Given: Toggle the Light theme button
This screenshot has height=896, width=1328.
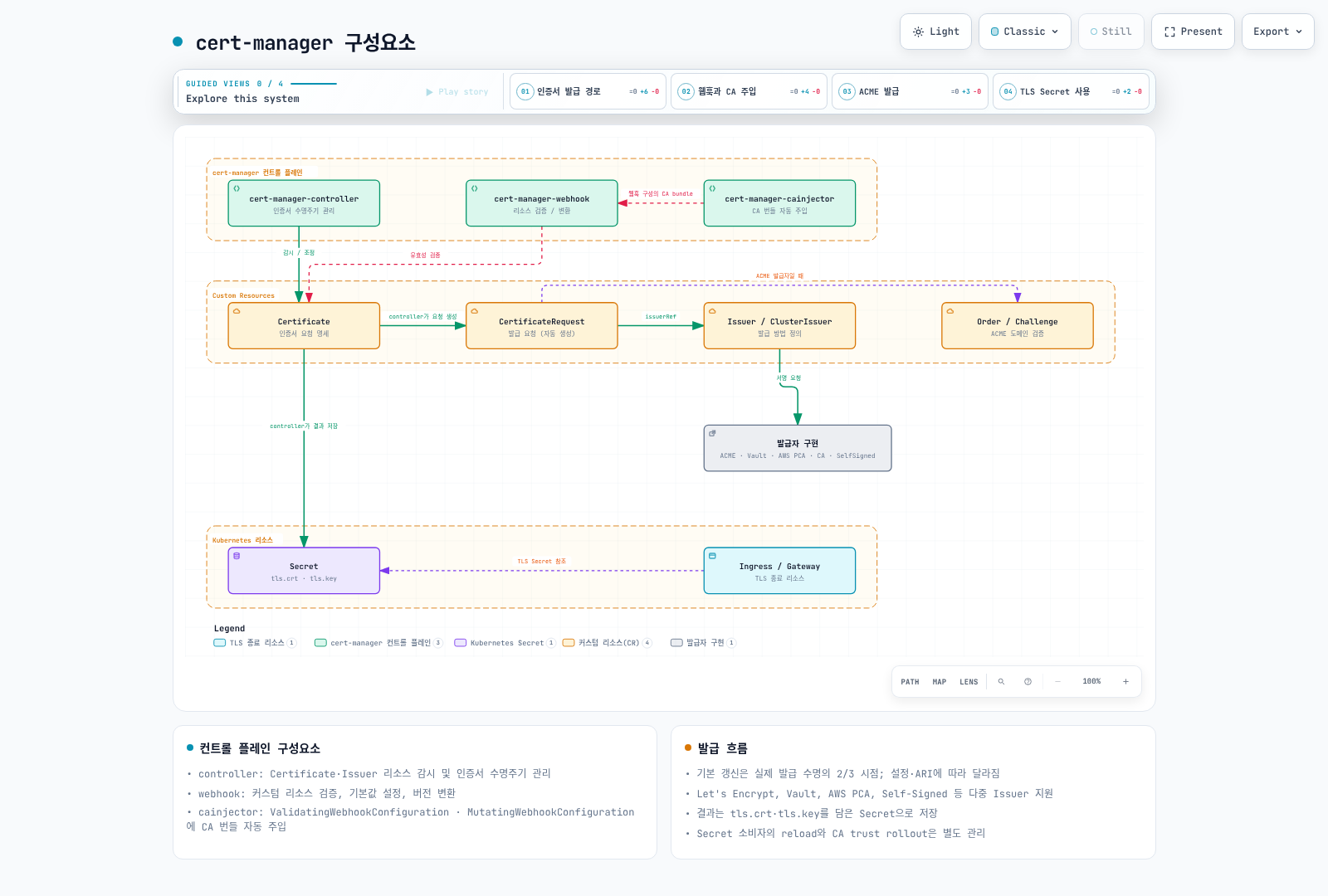Looking at the screenshot, I should (935, 32).
